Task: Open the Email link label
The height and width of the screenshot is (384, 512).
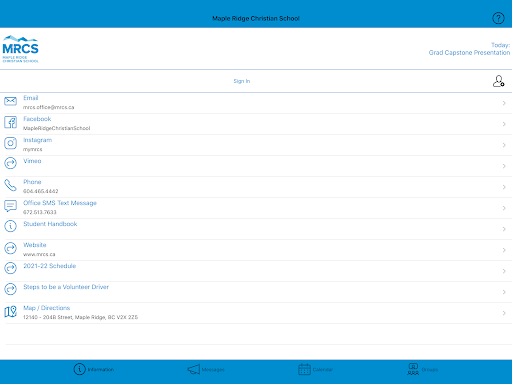Action: [31, 98]
